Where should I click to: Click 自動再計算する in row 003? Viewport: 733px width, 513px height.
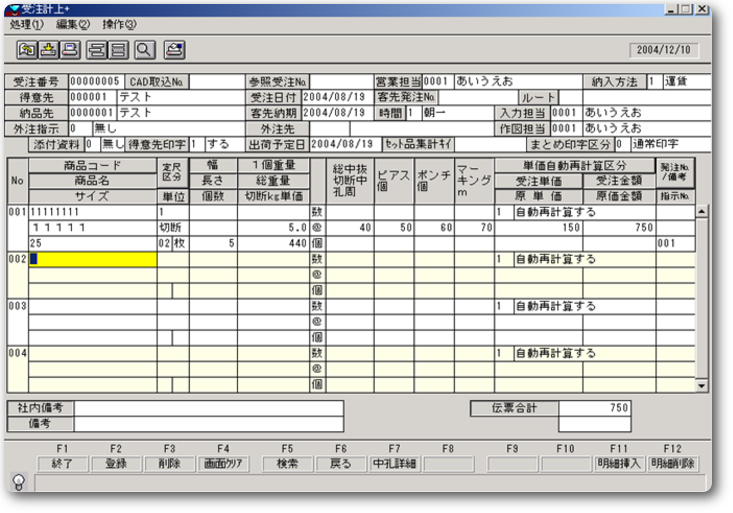coord(555,306)
